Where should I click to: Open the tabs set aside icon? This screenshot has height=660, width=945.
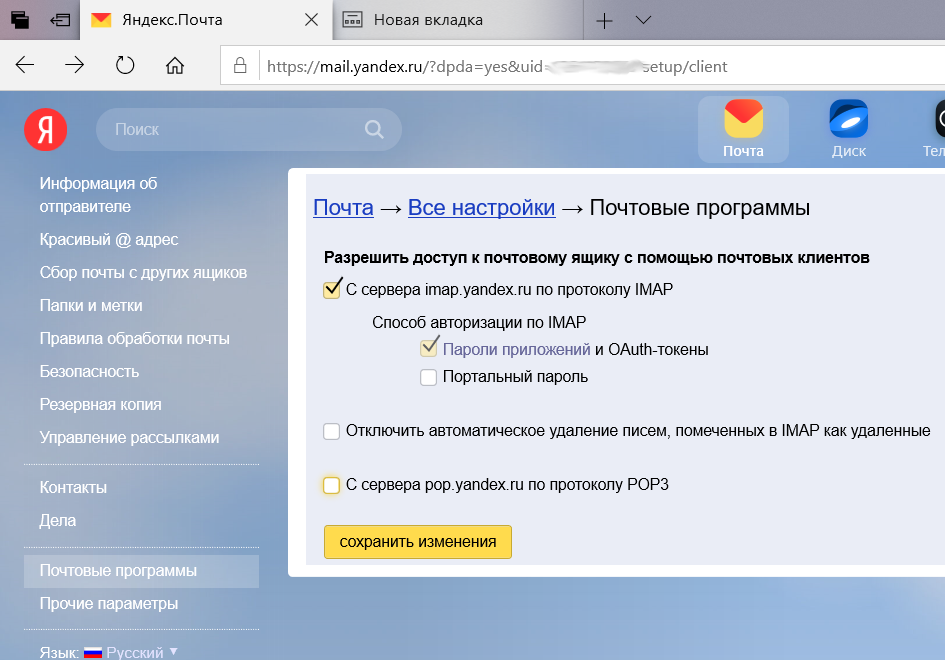[x=20, y=20]
